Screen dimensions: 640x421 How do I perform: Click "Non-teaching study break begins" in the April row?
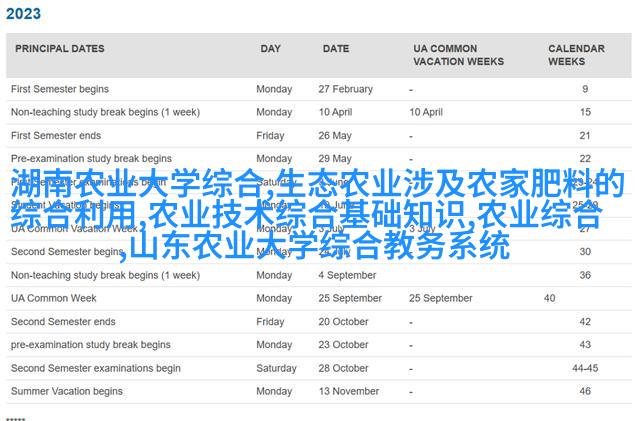[105, 112]
